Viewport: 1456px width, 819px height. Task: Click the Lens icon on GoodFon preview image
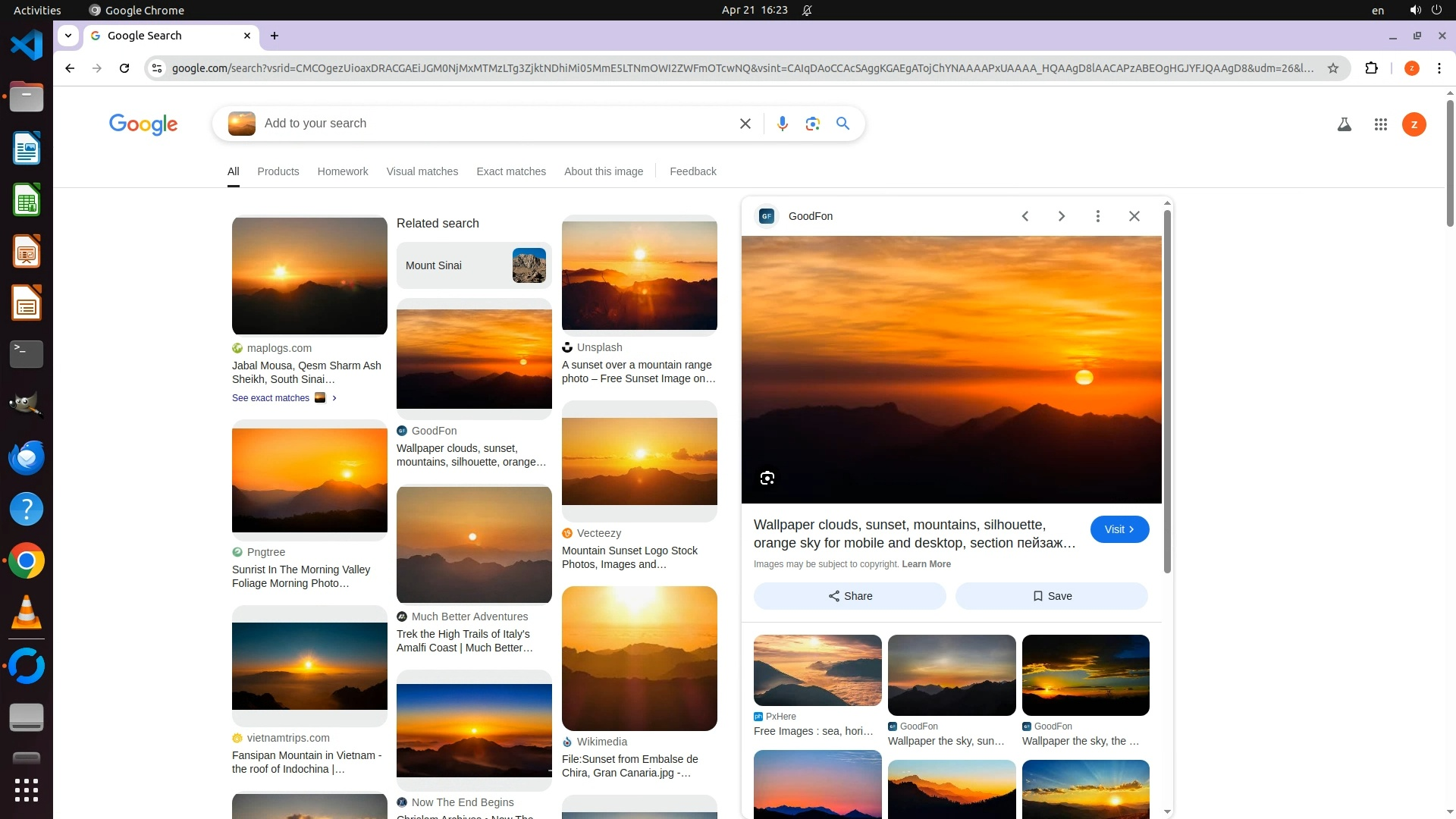click(x=767, y=478)
